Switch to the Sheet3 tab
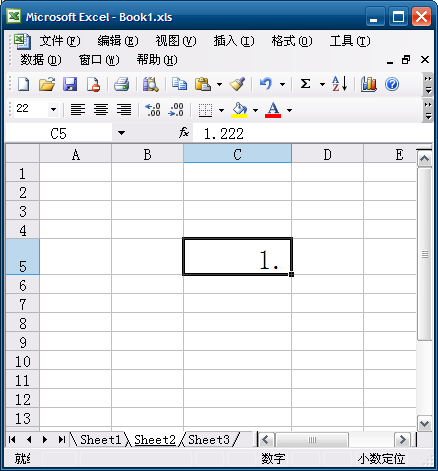 209,440
